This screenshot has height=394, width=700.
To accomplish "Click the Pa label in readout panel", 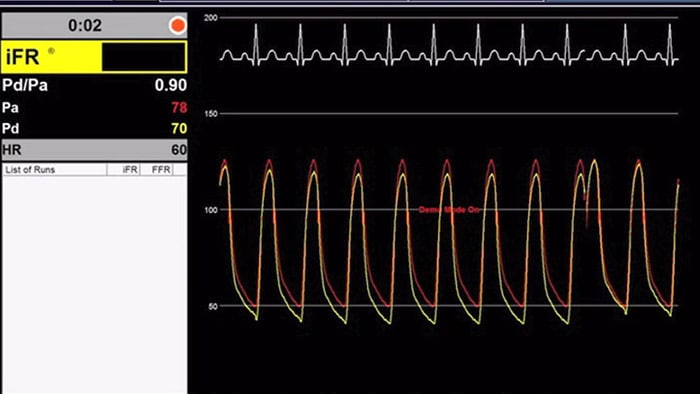I will pyautogui.click(x=10, y=108).
